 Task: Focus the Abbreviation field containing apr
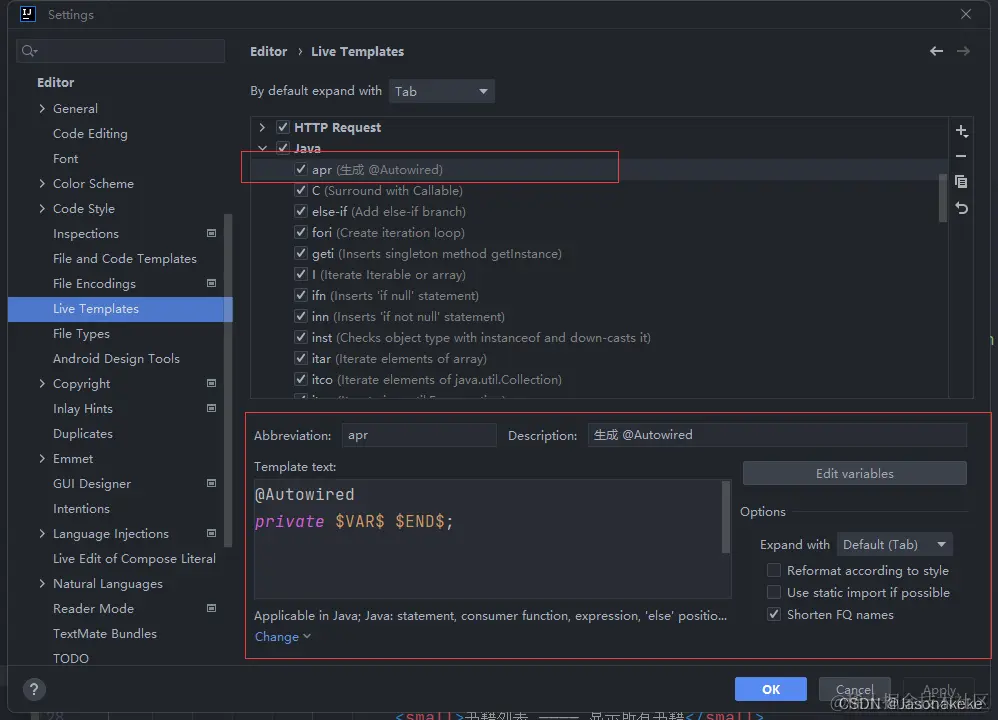[x=419, y=435]
